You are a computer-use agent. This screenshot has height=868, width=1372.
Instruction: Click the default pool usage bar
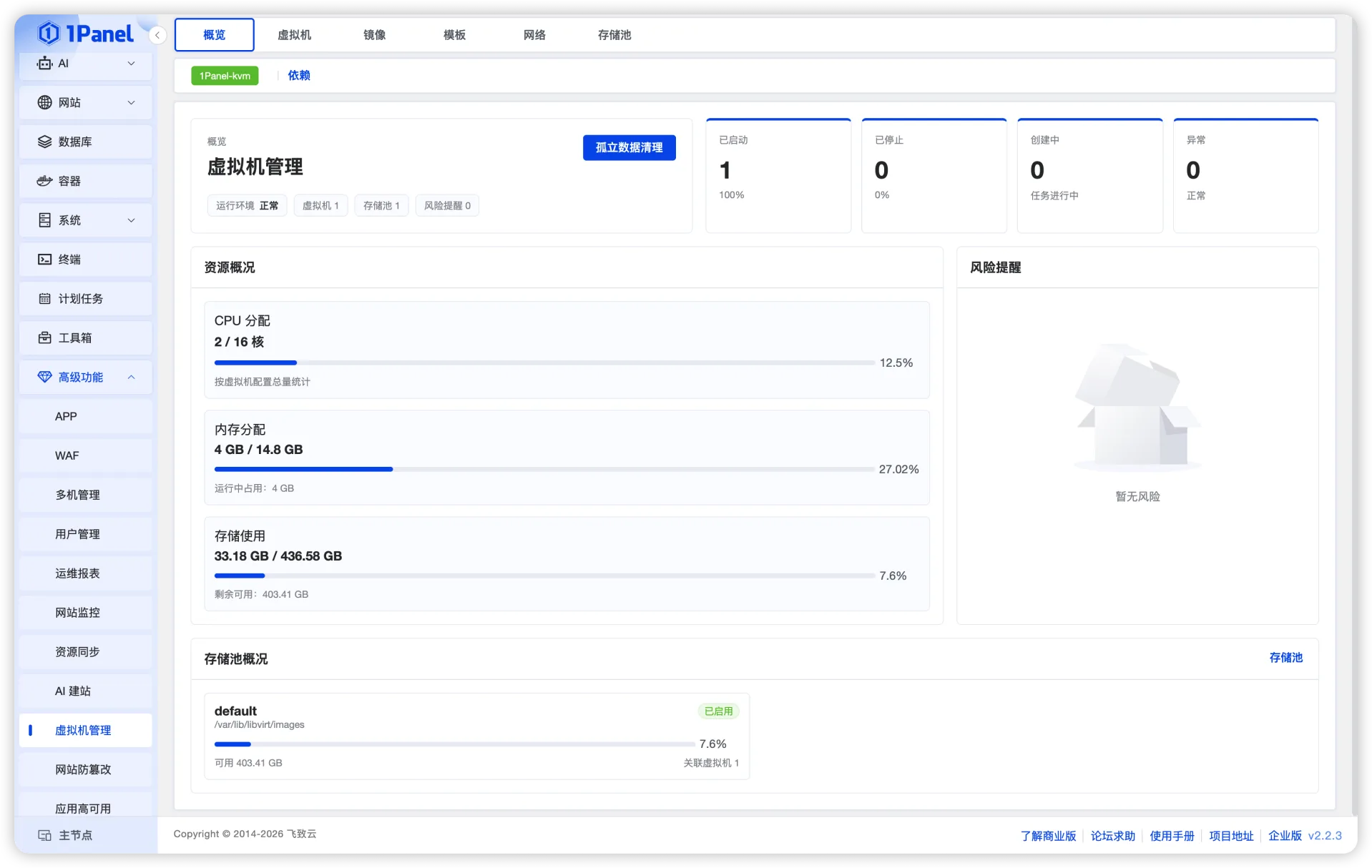pyautogui.click(x=454, y=744)
